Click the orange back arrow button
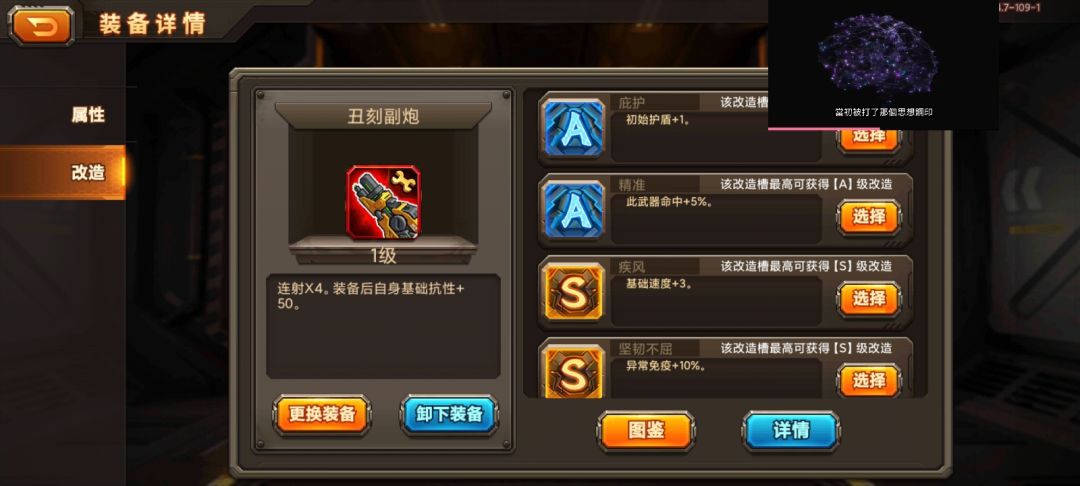Image resolution: width=1080 pixels, height=486 pixels. [x=41, y=25]
